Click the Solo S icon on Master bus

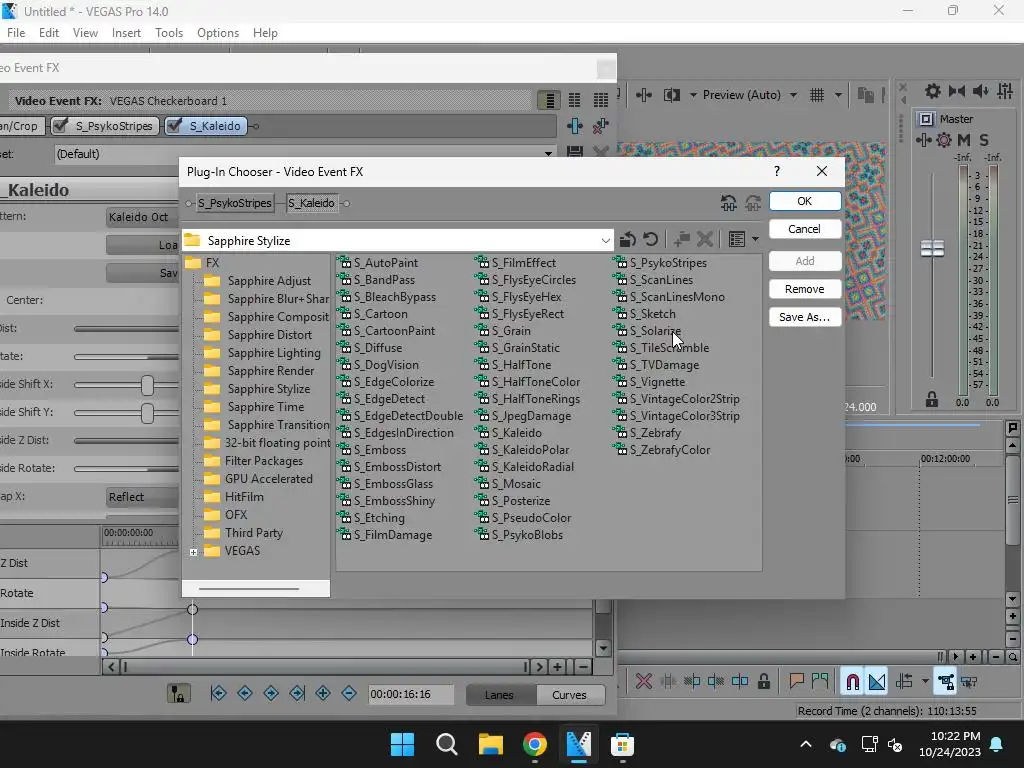click(x=984, y=140)
